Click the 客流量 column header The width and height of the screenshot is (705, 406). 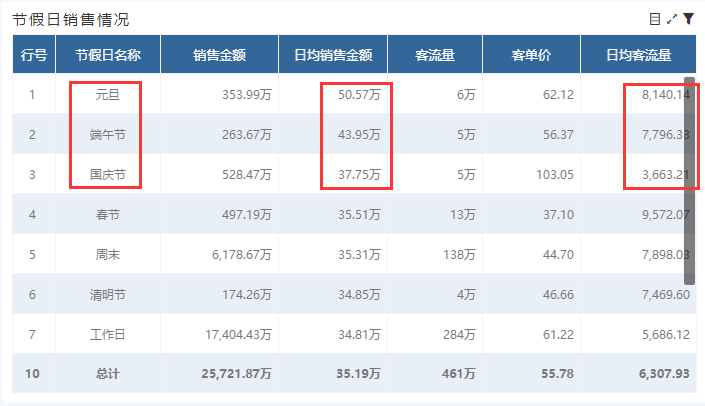click(435, 55)
